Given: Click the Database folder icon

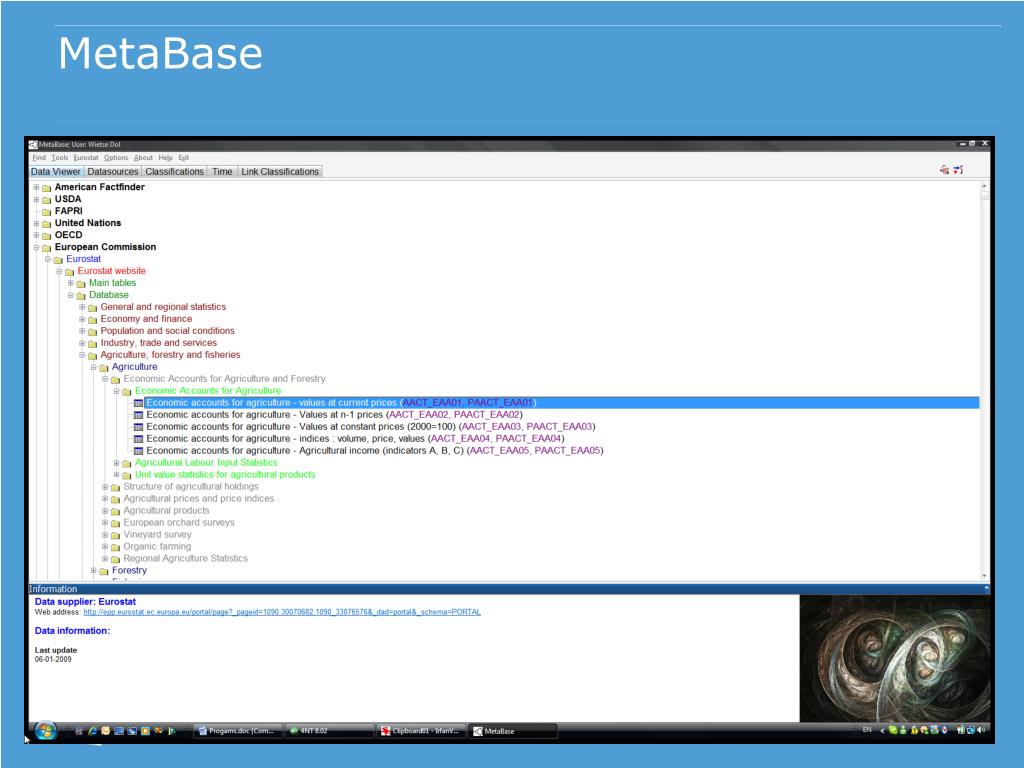Looking at the screenshot, I should (81, 296).
